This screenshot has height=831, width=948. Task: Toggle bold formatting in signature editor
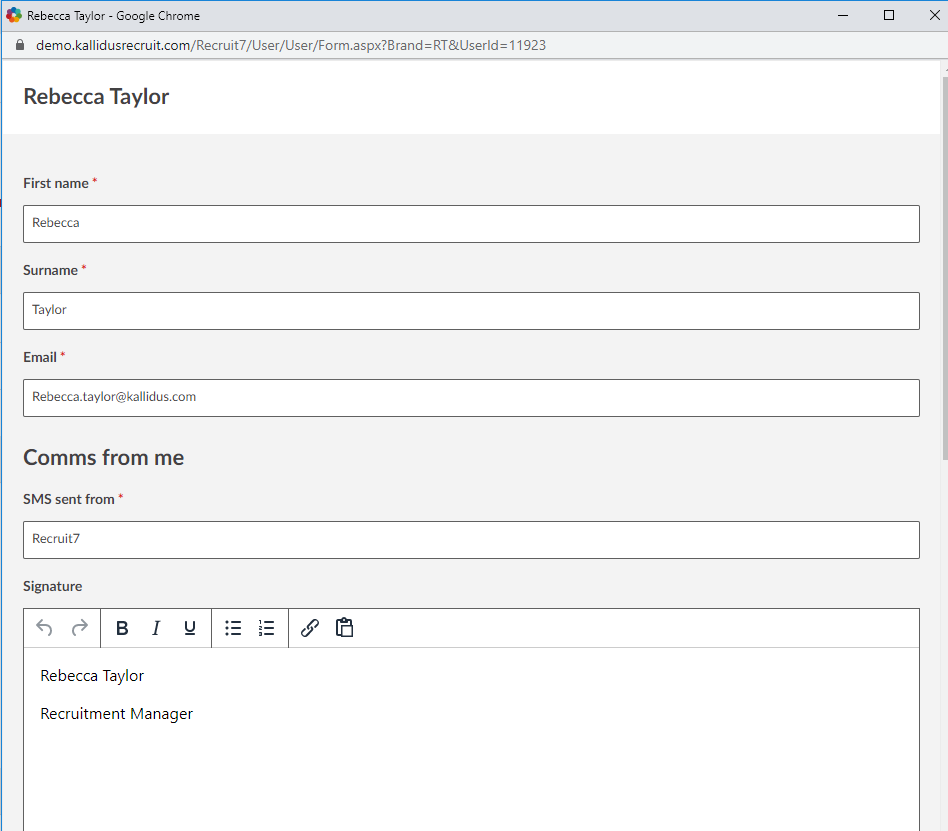click(122, 628)
